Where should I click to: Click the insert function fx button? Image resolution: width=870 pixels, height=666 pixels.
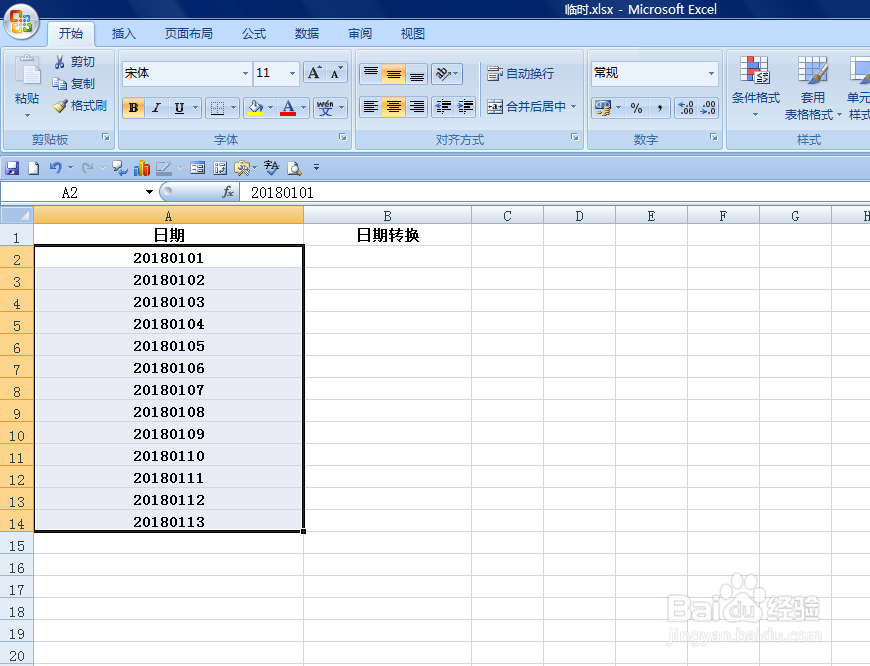click(x=227, y=192)
